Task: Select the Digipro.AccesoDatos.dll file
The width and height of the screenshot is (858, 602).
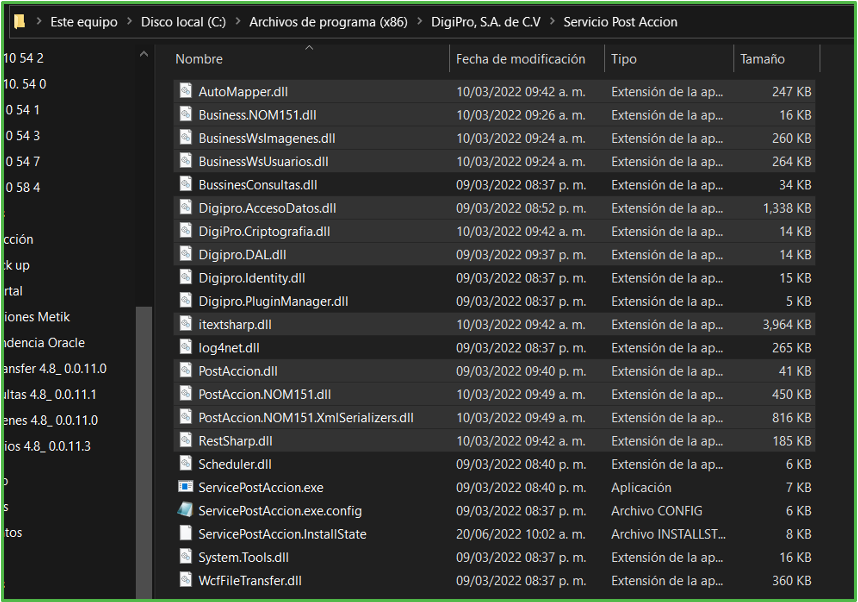Action: 267,208
